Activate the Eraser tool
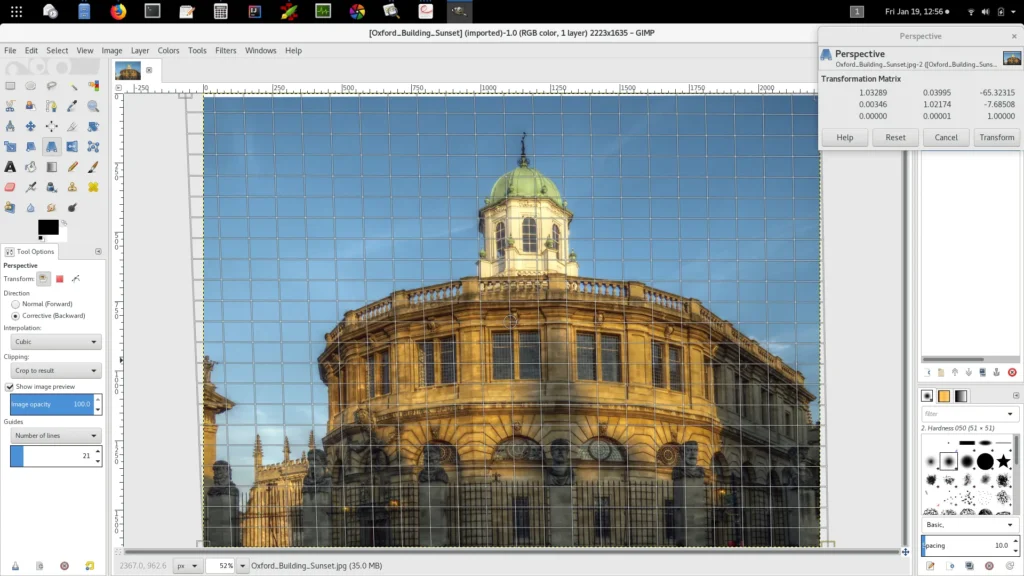The image size is (1024, 576). 10,187
